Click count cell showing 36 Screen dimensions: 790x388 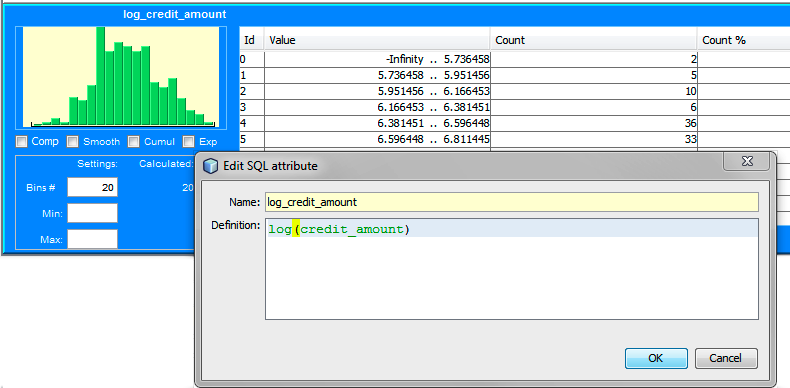click(x=594, y=123)
